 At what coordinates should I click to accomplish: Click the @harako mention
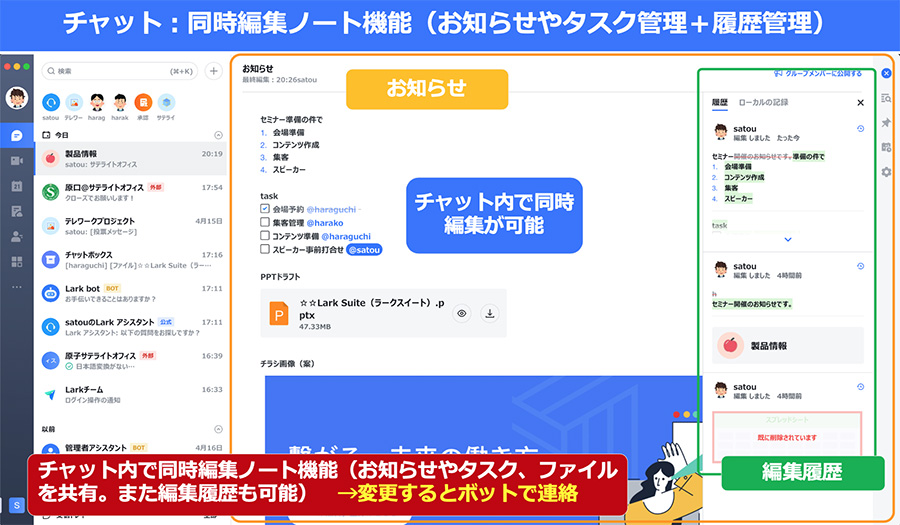325,223
